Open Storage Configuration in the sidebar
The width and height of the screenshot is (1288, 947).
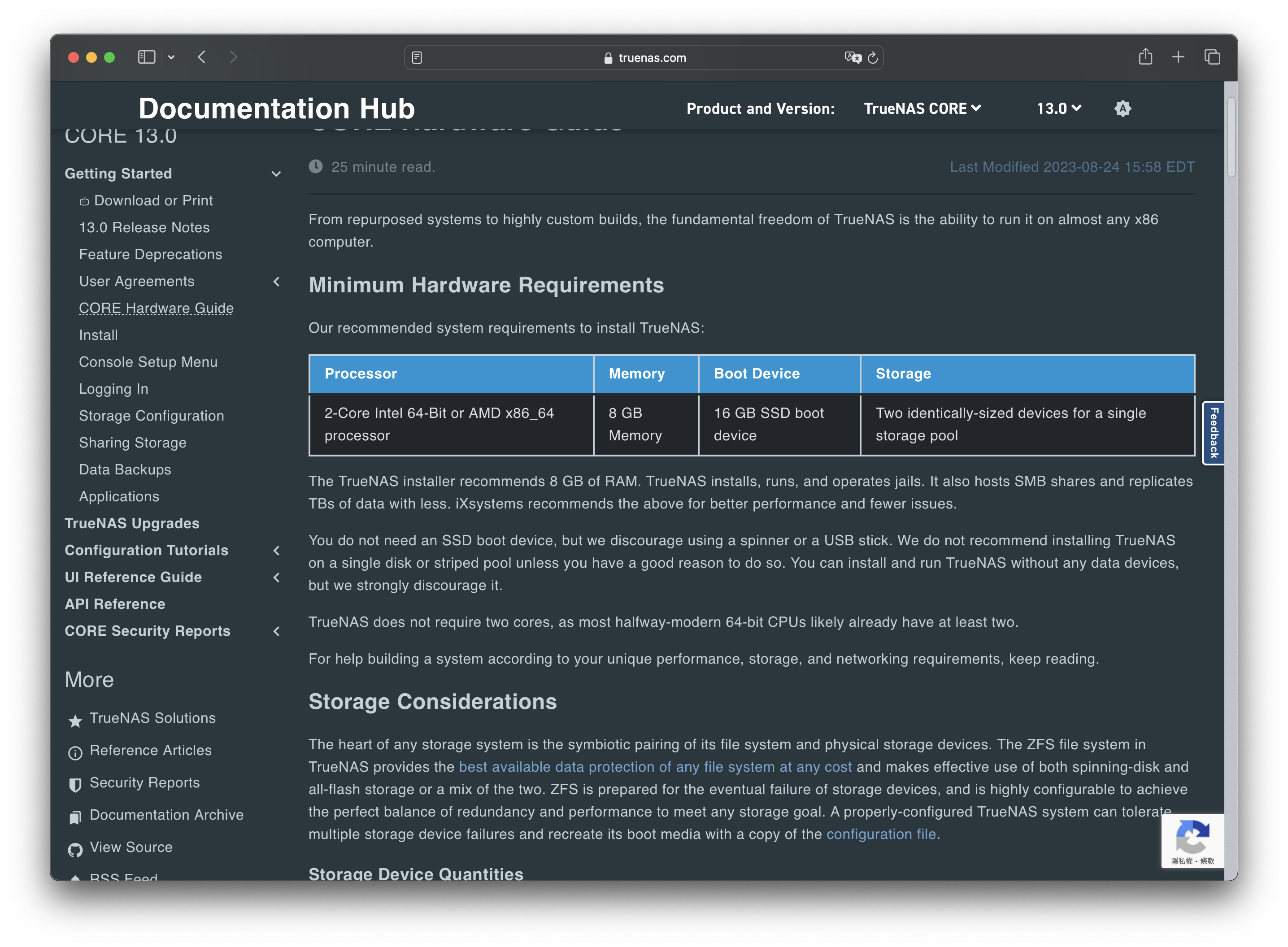coord(151,416)
